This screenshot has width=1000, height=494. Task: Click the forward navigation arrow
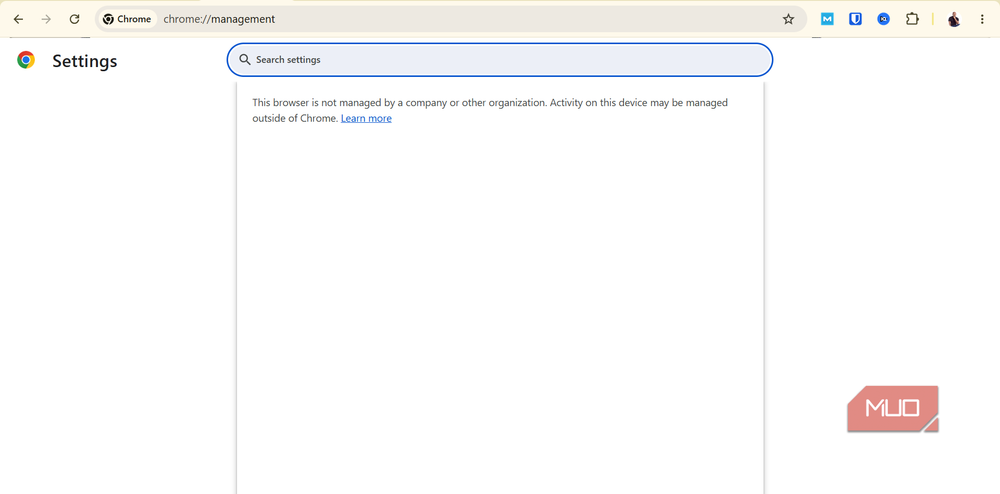[x=46, y=19]
